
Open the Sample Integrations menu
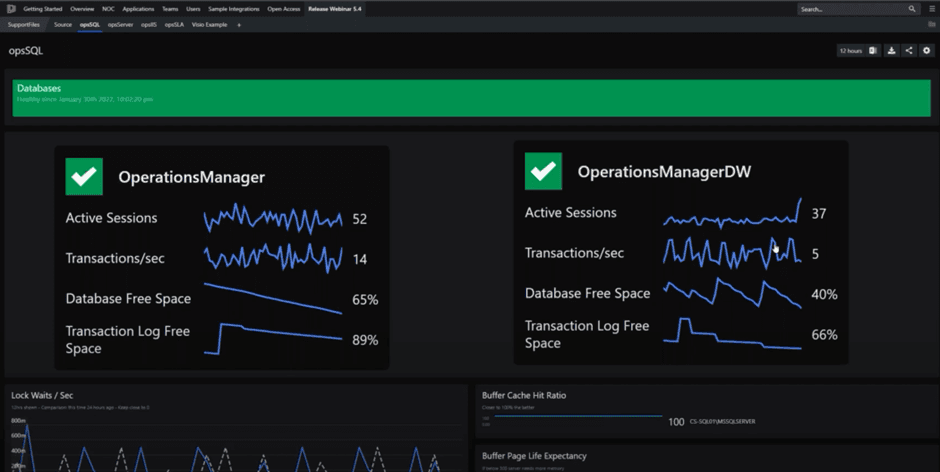pyautogui.click(x=234, y=9)
